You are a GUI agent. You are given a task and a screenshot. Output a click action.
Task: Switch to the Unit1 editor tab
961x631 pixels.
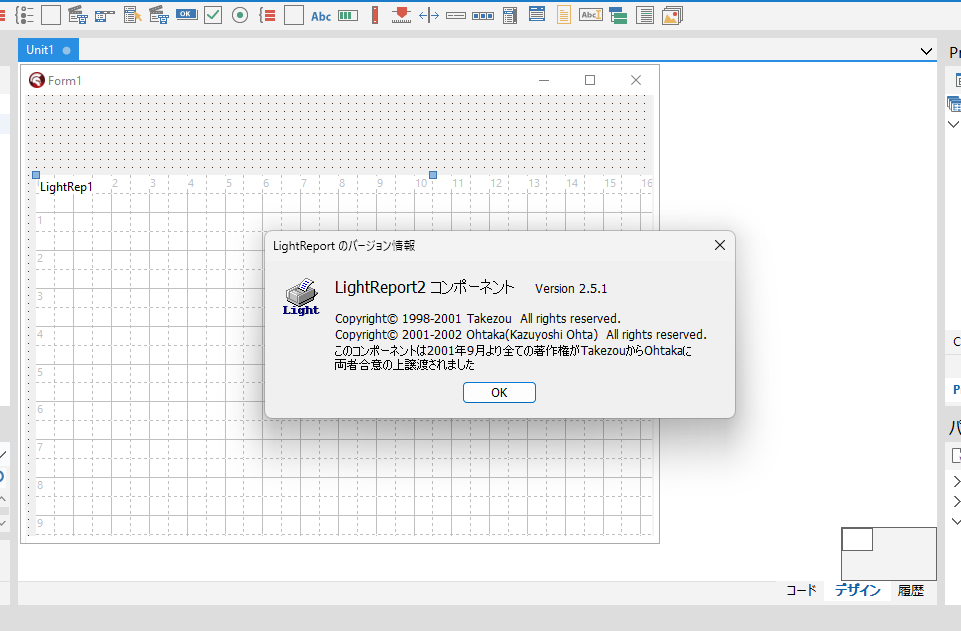[x=48, y=50]
